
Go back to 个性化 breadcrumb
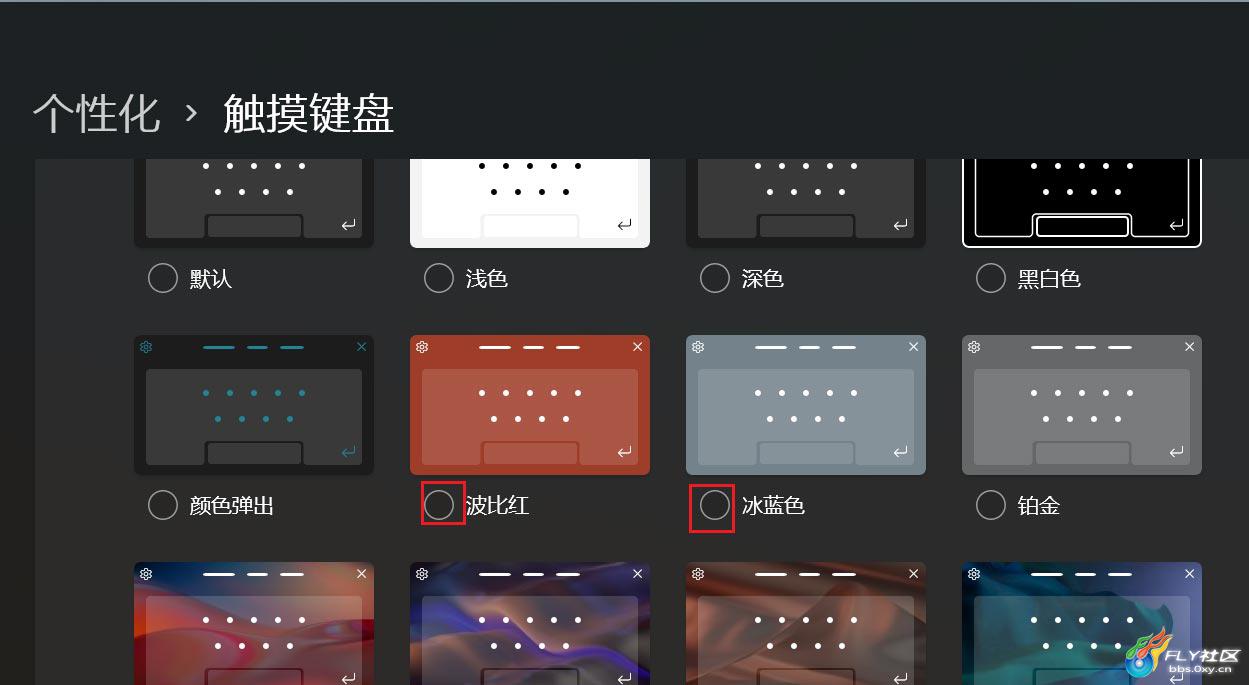[x=96, y=113]
